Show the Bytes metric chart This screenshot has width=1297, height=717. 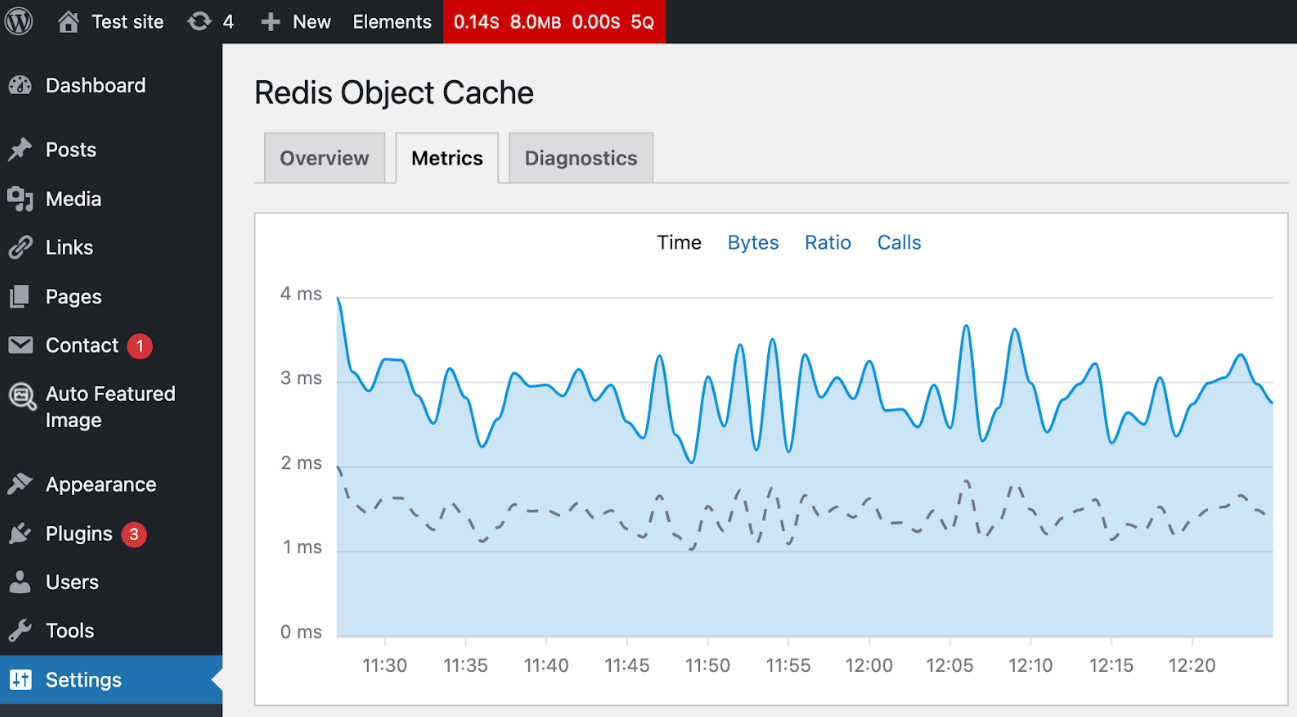click(753, 243)
